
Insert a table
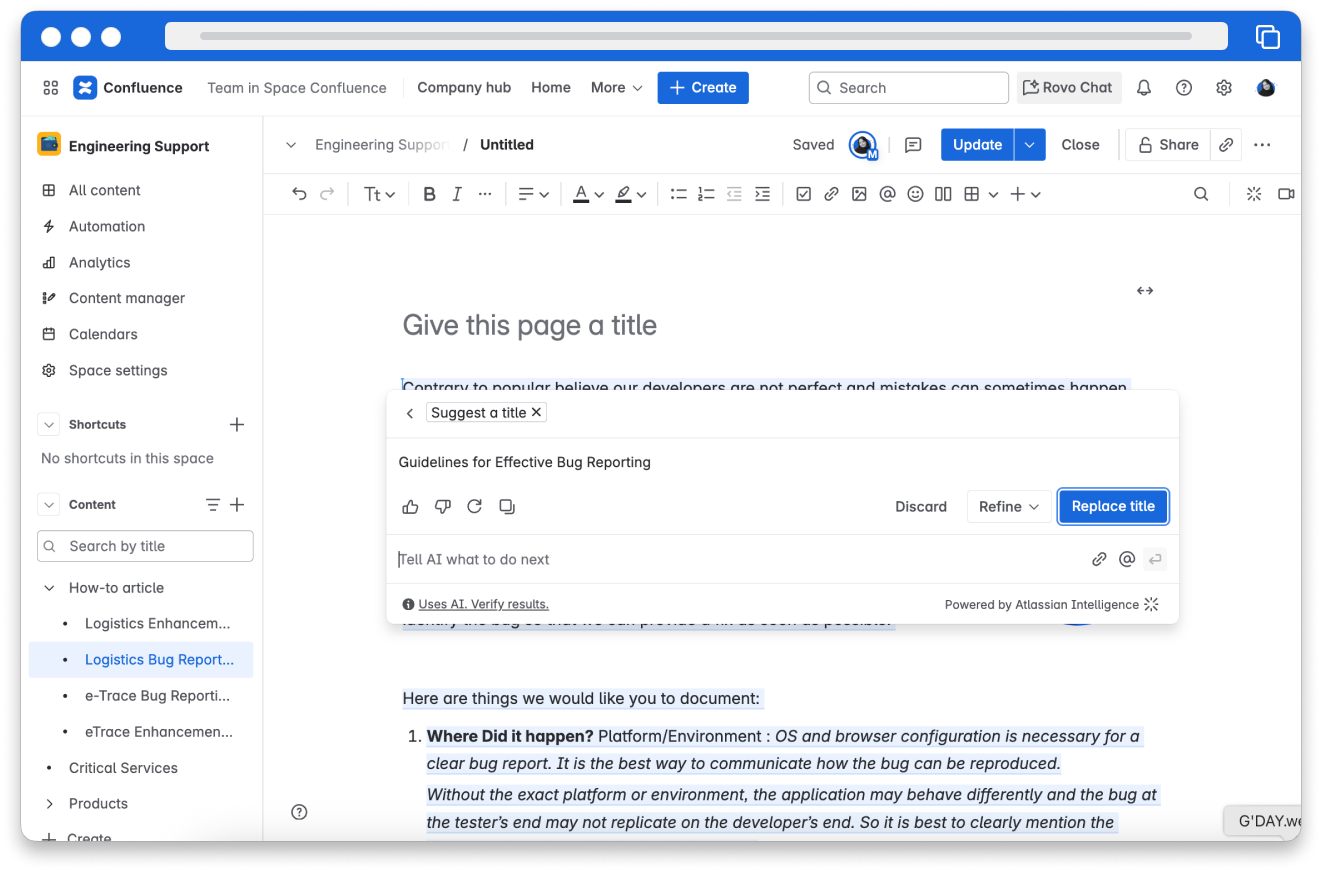pos(971,195)
